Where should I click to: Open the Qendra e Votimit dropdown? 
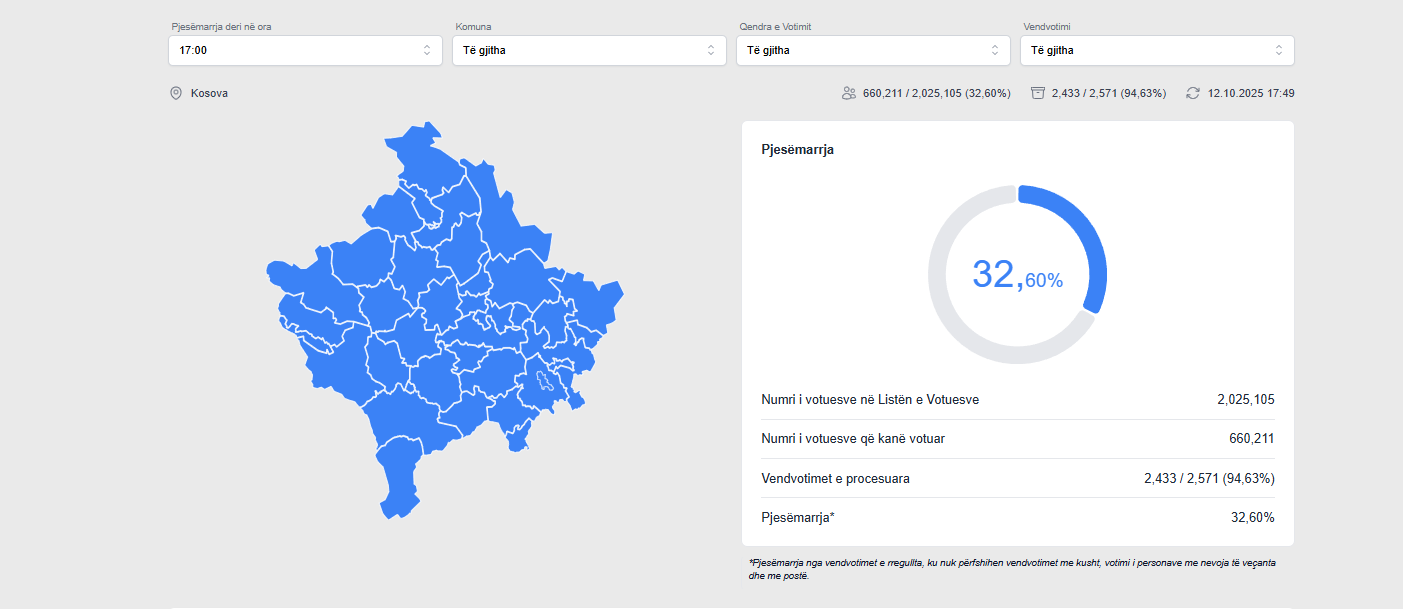(x=873, y=50)
